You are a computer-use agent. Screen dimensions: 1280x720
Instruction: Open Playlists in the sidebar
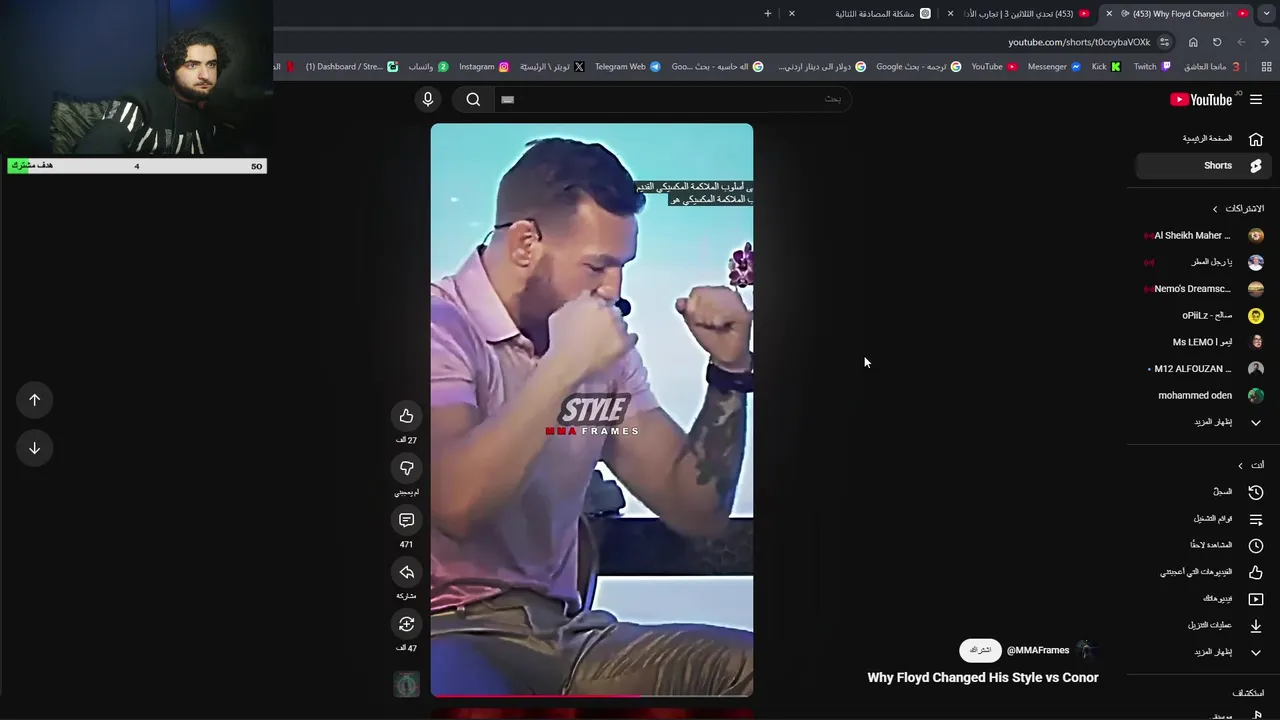pos(1204,519)
